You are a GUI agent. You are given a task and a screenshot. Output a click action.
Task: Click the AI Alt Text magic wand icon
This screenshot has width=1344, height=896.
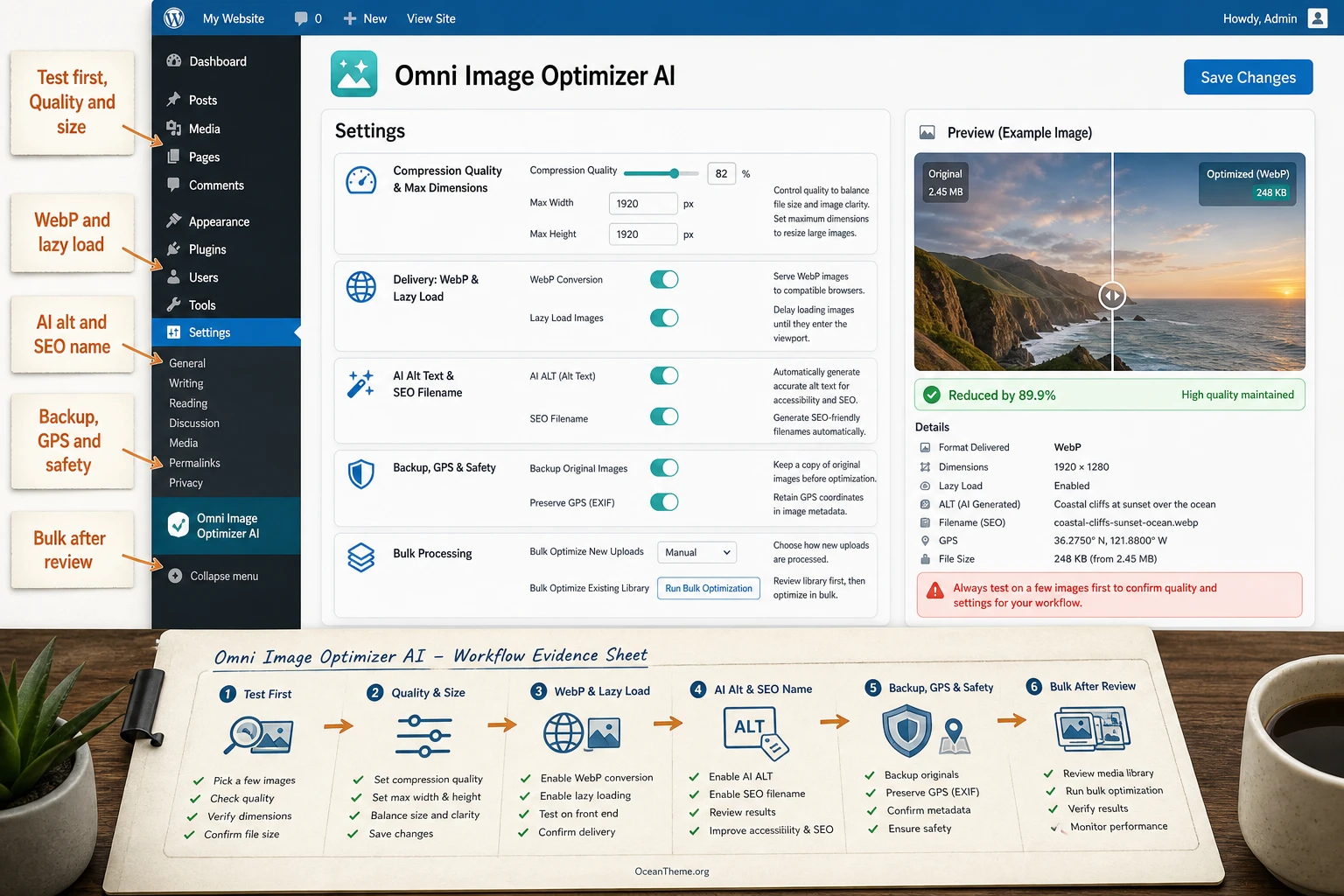coord(361,383)
